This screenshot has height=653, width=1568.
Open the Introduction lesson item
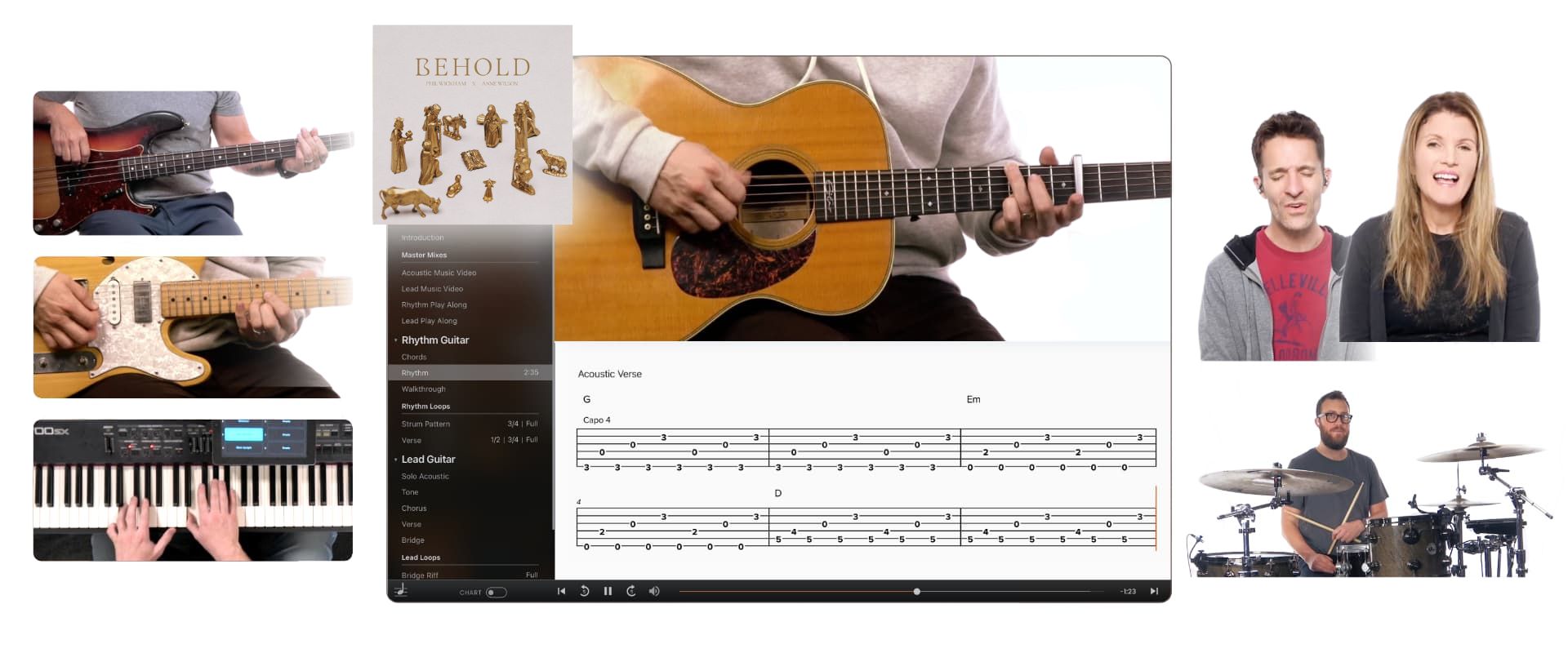point(422,238)
